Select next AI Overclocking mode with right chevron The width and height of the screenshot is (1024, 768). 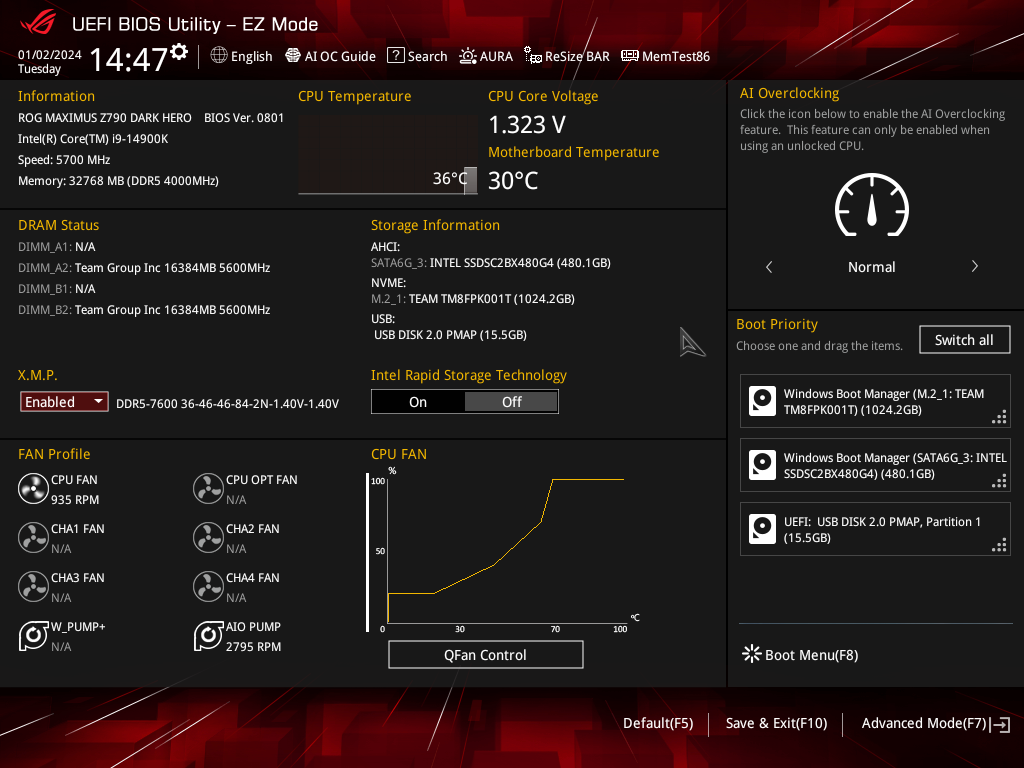pyautogui.click(x=974, y=266)
